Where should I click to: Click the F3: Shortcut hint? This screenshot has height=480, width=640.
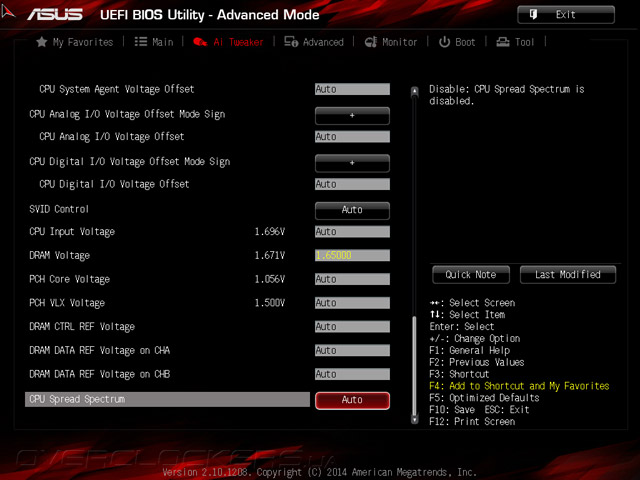point(459,374)
